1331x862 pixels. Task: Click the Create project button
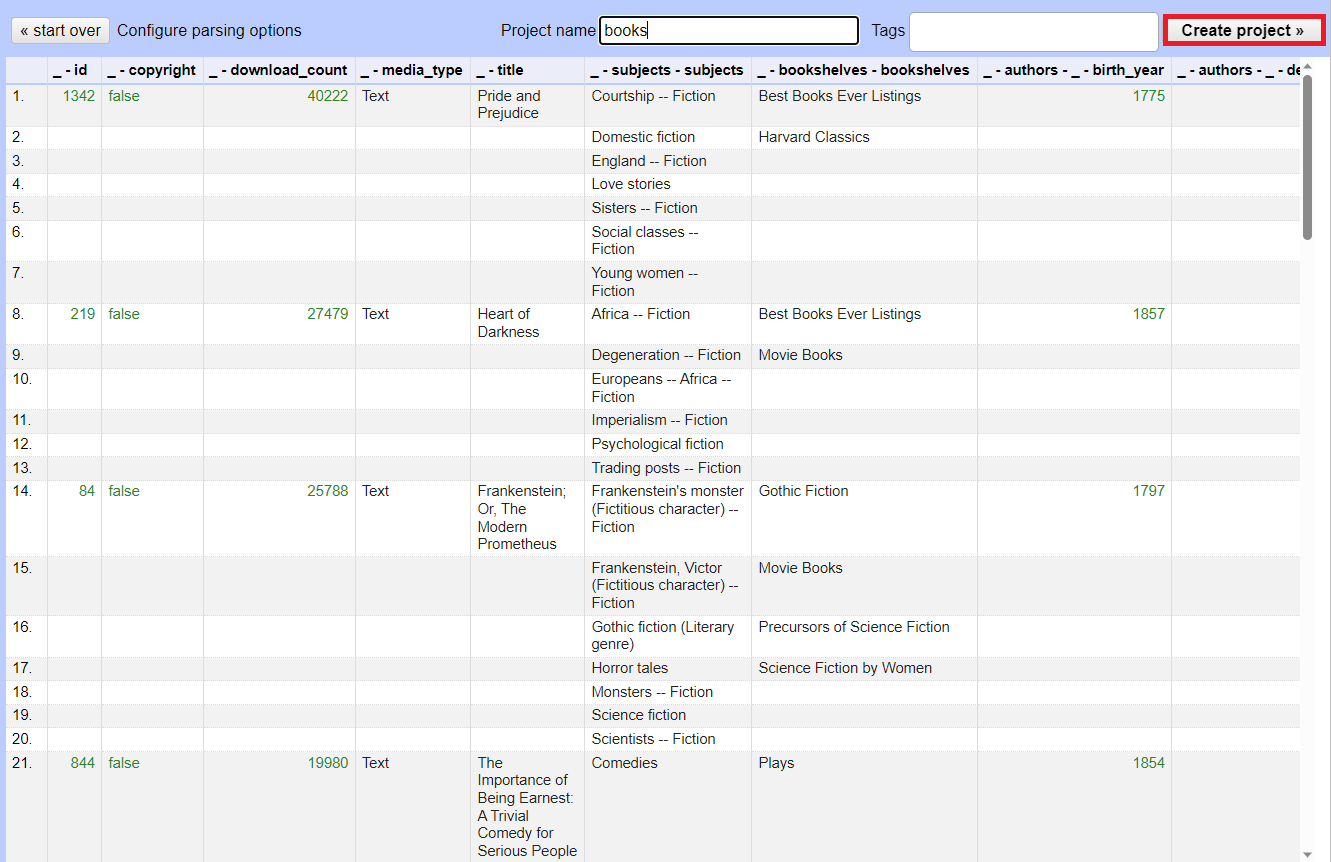click(x=1243, y=29)
